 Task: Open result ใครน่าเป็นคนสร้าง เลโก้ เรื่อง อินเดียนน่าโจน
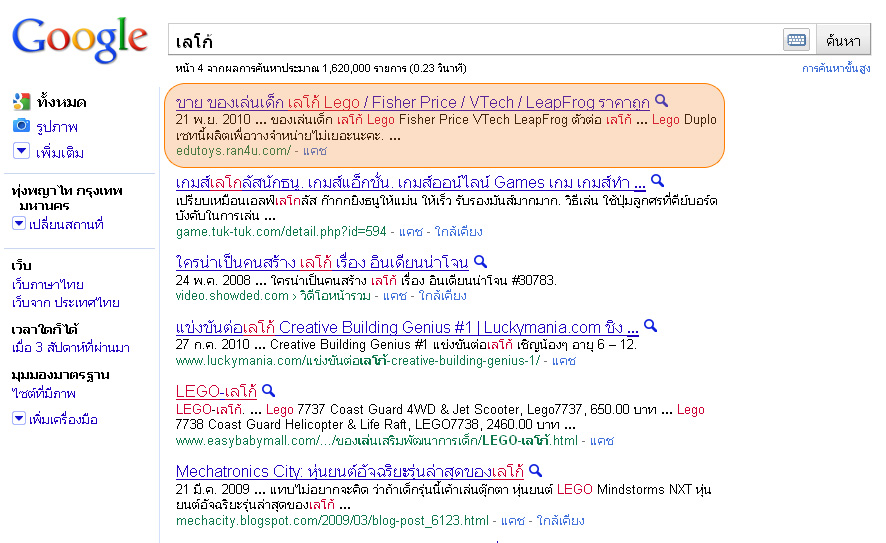(x=322, y=263)
